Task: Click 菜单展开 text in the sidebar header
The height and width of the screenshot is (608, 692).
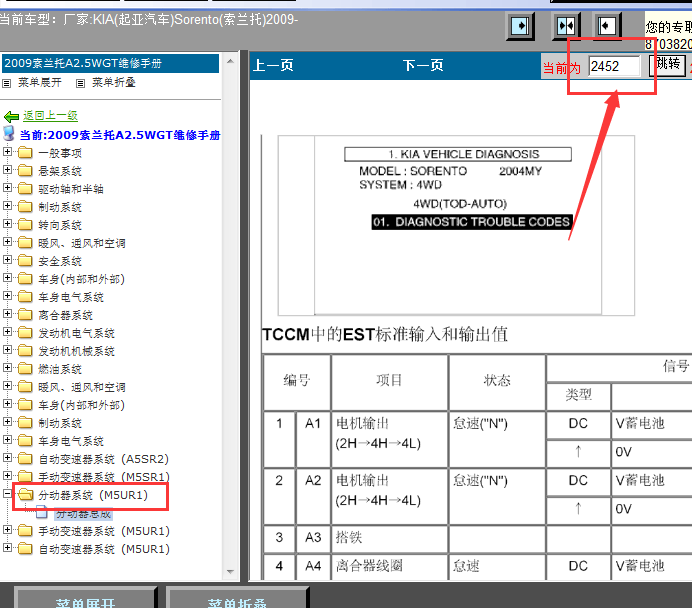Action: coord(40,83)
